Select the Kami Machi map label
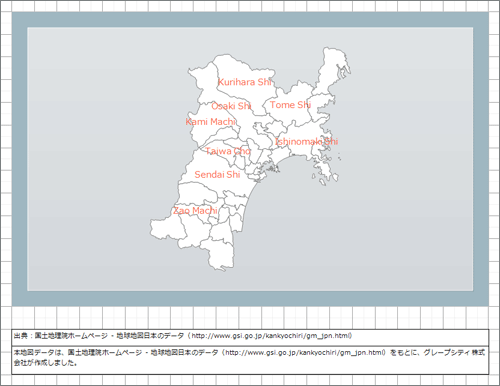The image size is (500, 386). [x=210, y=122]
